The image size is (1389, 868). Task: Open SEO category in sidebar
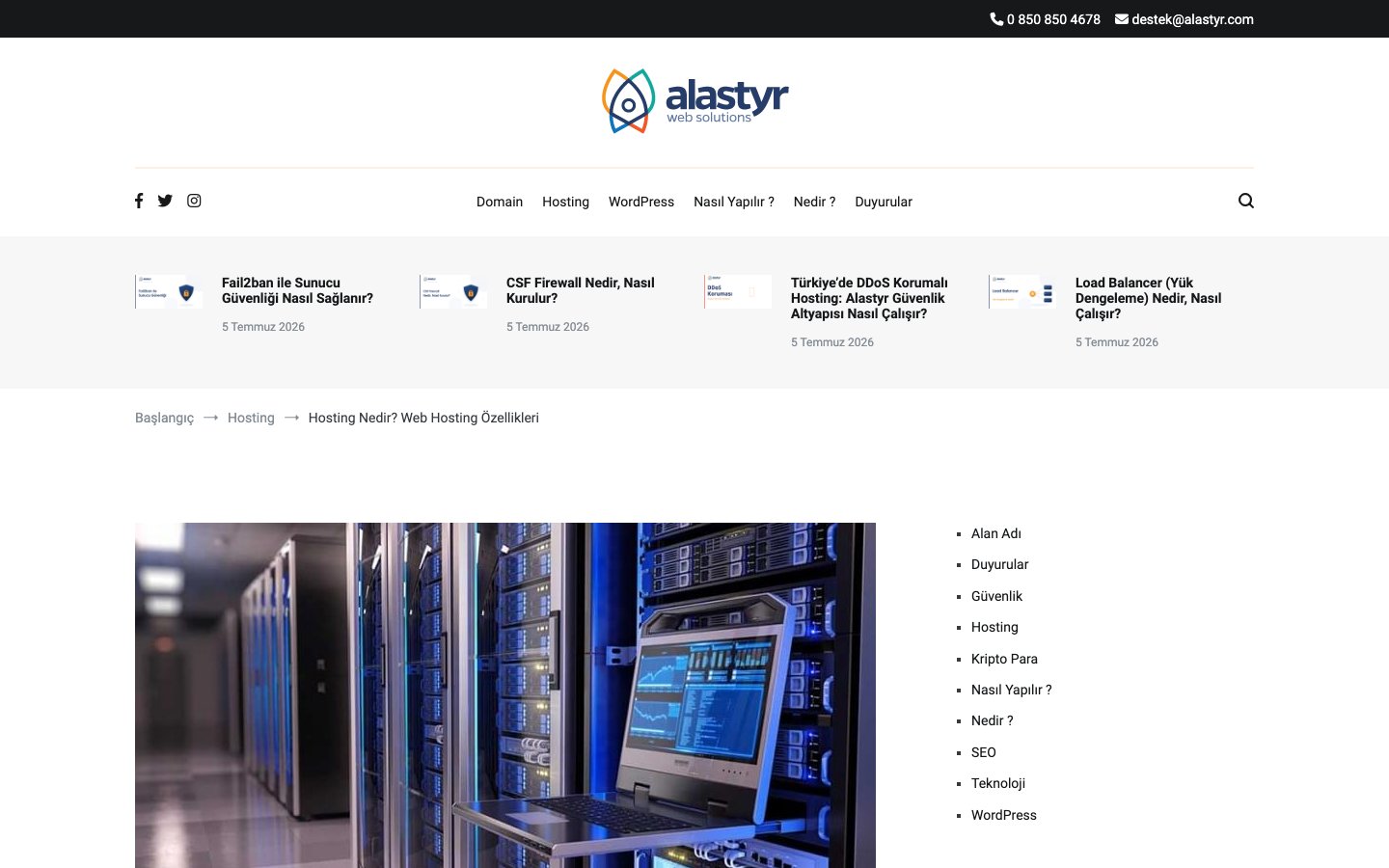(x=983, y=752)
